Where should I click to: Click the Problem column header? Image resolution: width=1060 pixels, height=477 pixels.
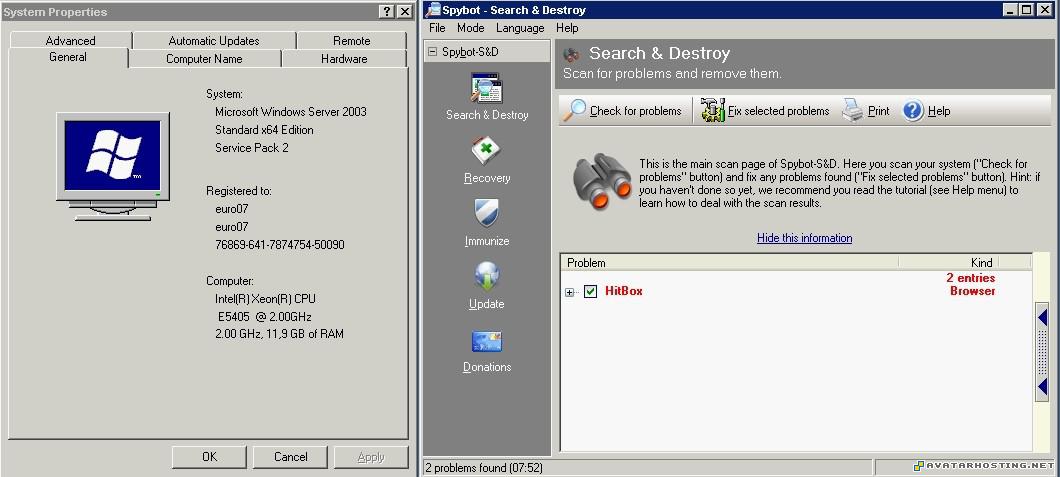[729, 262]
